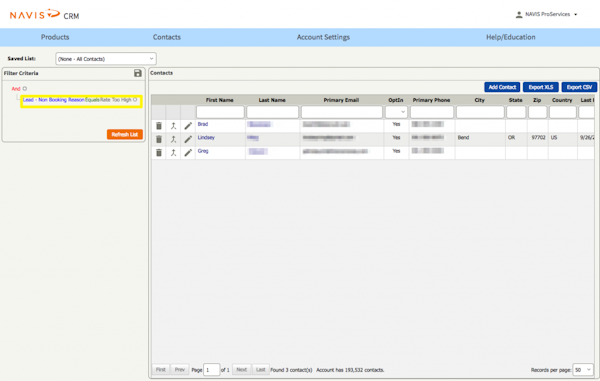Image resolution: width=600 pixels, height=381 pixels.
Task: Click the 'Found 3 contact(s)' text
Action: point(292,370)
